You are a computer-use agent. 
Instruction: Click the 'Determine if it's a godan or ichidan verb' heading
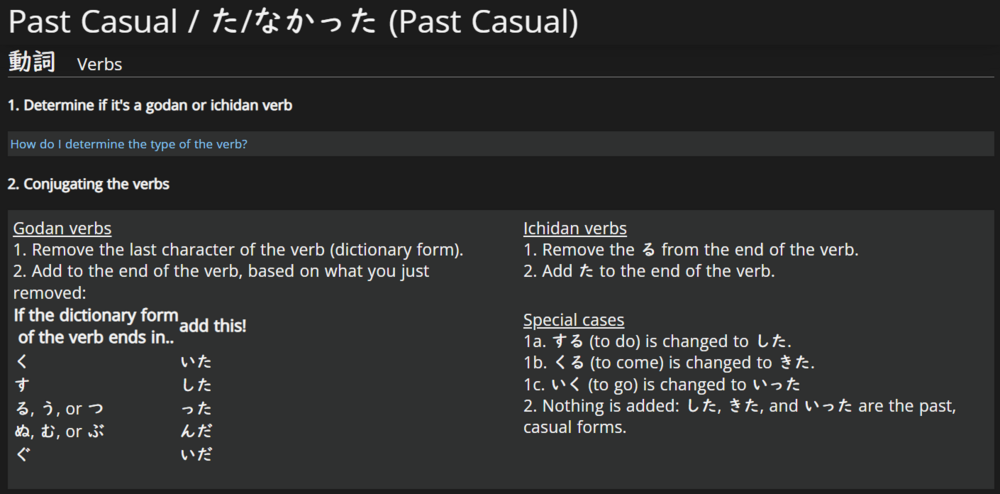(150, 105)
